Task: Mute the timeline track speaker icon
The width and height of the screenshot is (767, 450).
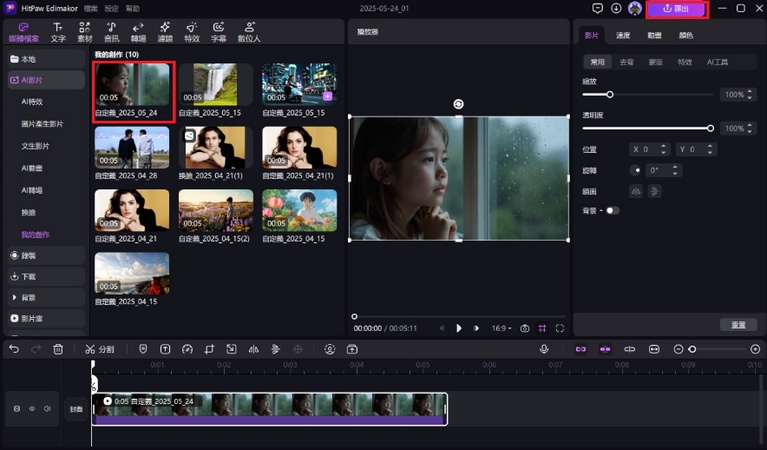Action: pyautogui.click(x=47, y=408)
